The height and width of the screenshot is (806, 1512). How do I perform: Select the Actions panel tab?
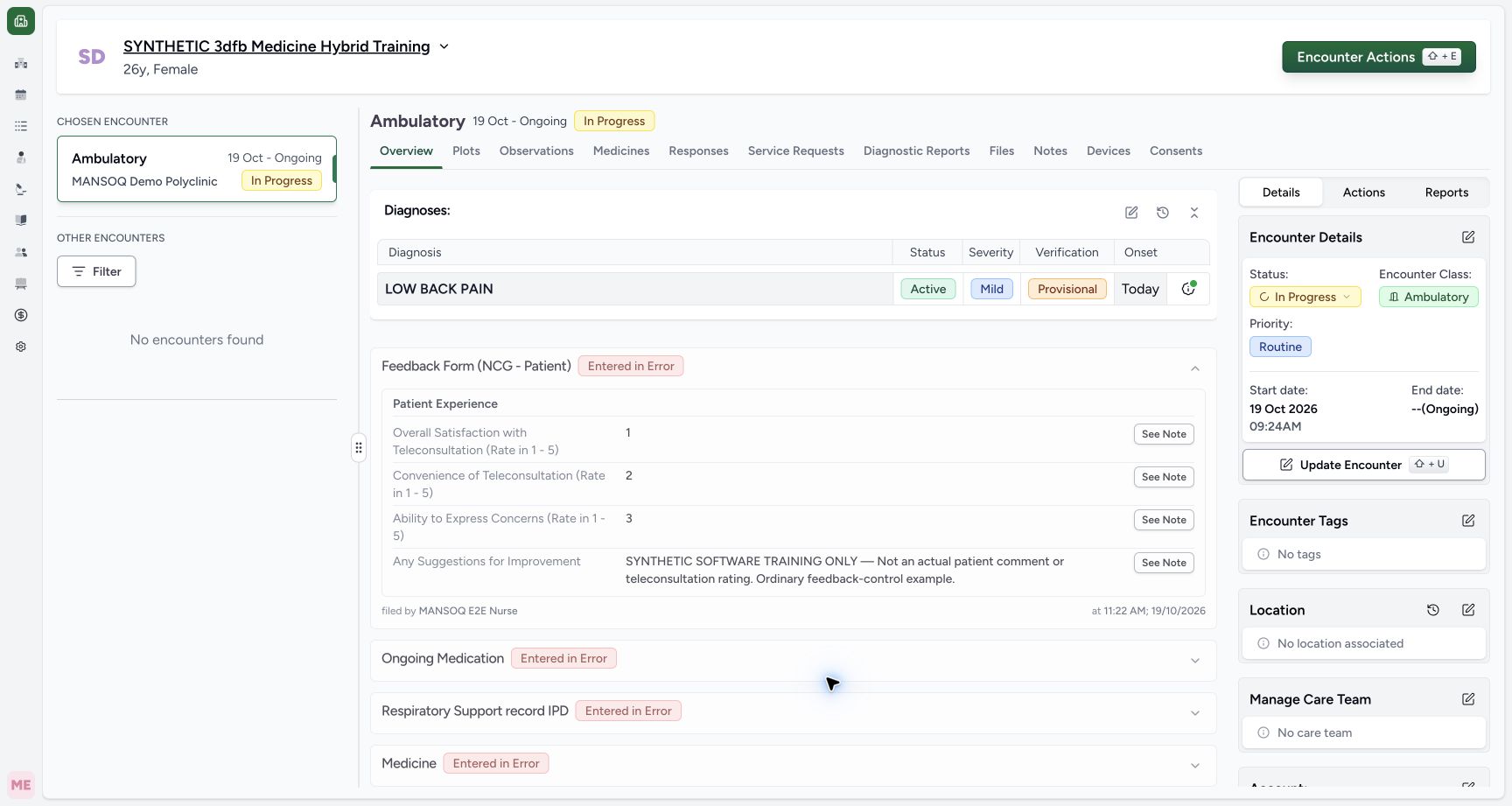click(x=1363, y=193)
